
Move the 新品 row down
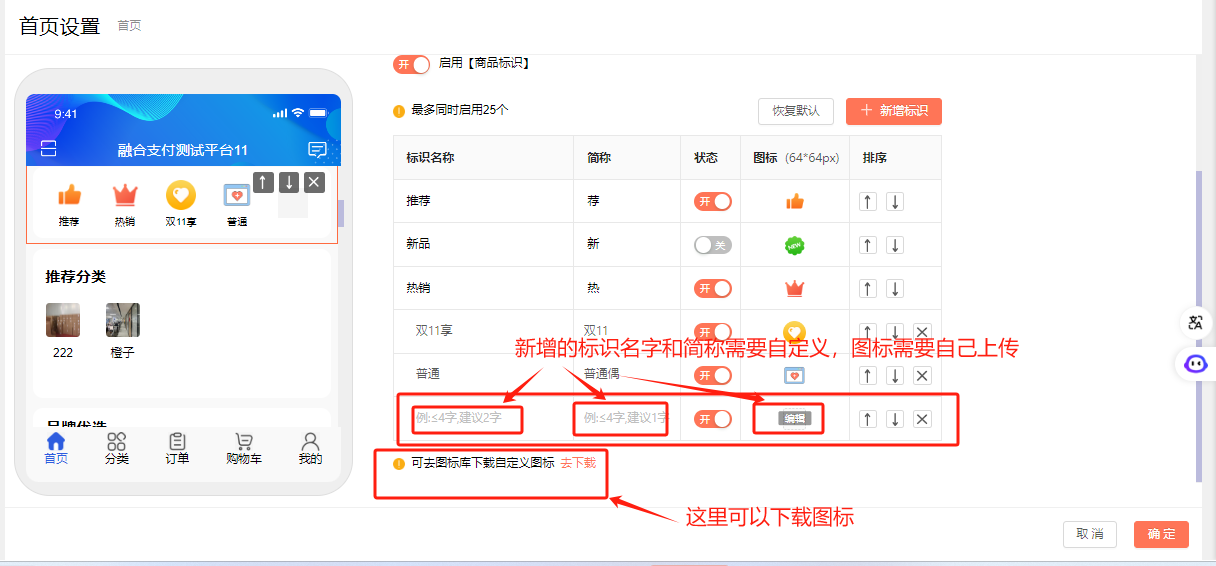[895, 245]
